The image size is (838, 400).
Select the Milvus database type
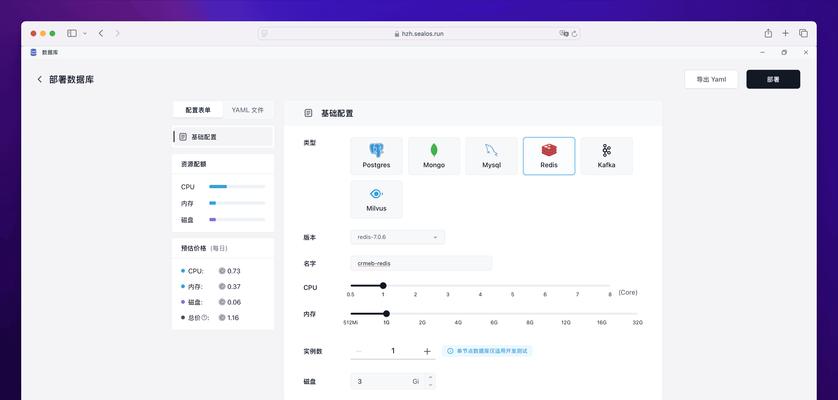tap(376, 199)
